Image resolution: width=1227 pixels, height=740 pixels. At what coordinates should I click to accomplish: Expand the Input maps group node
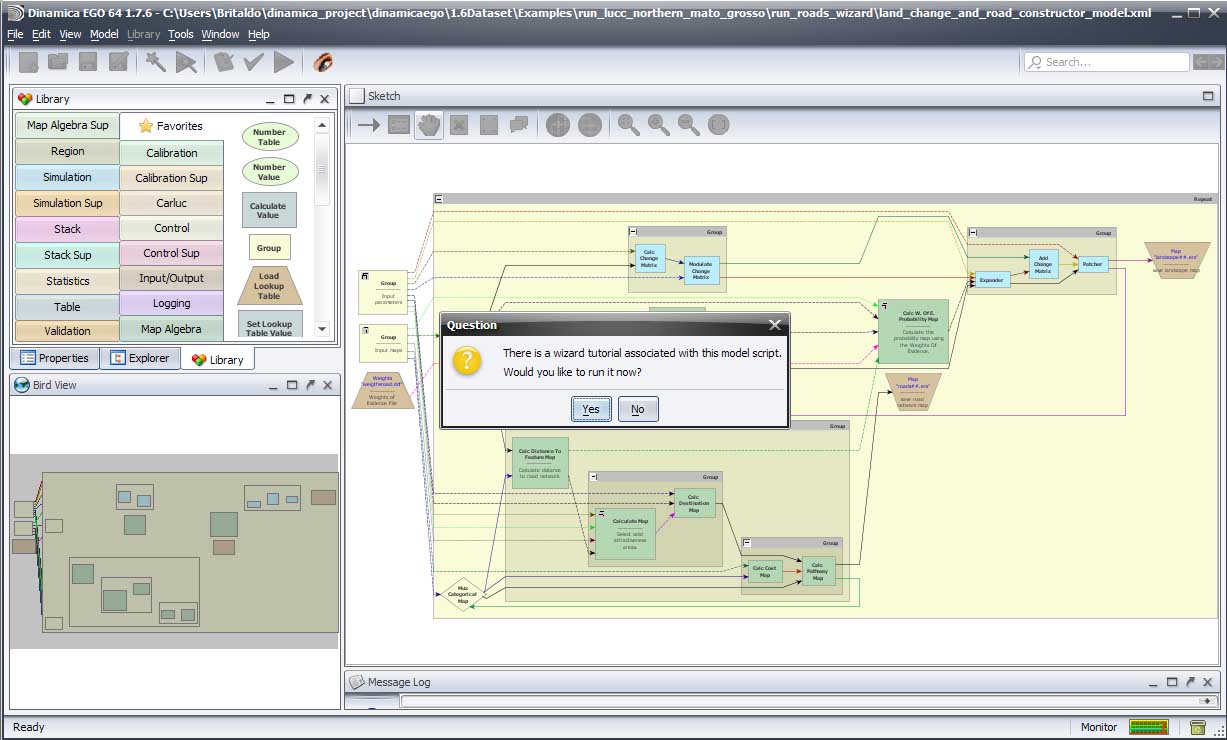(x=366, y=329)
